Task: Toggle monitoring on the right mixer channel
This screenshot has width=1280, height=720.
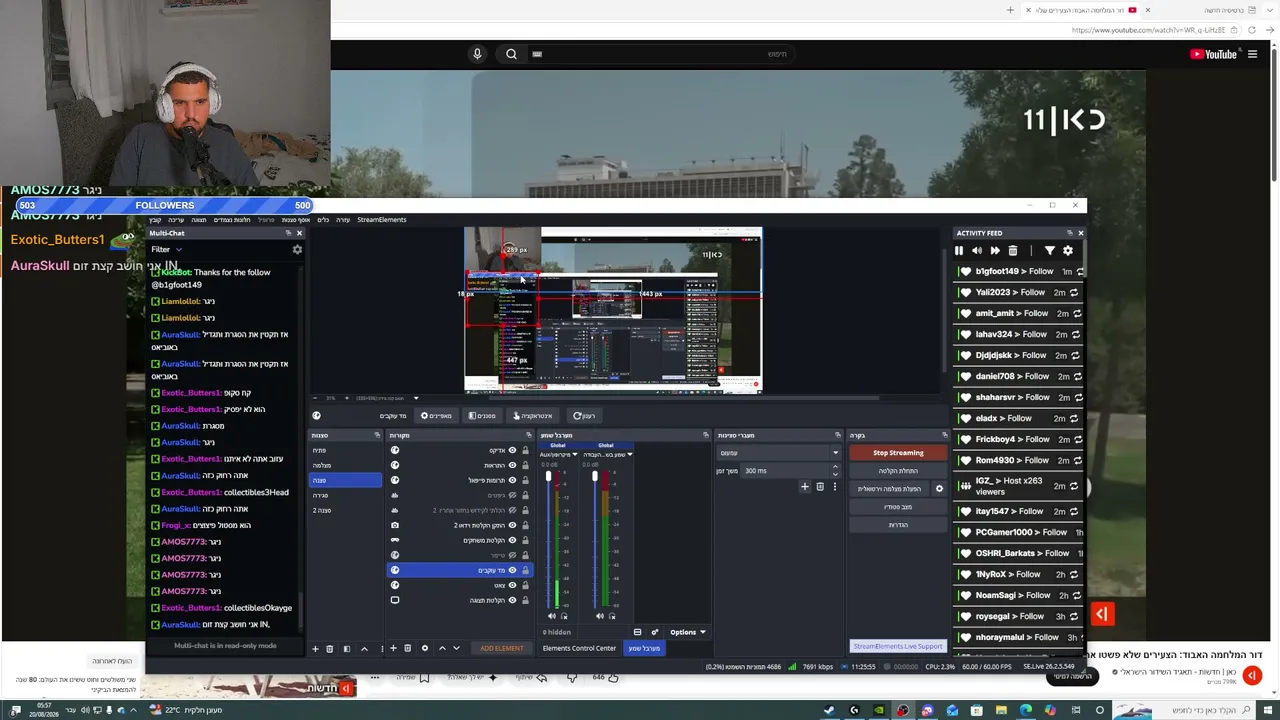Action: click(612, 616)
